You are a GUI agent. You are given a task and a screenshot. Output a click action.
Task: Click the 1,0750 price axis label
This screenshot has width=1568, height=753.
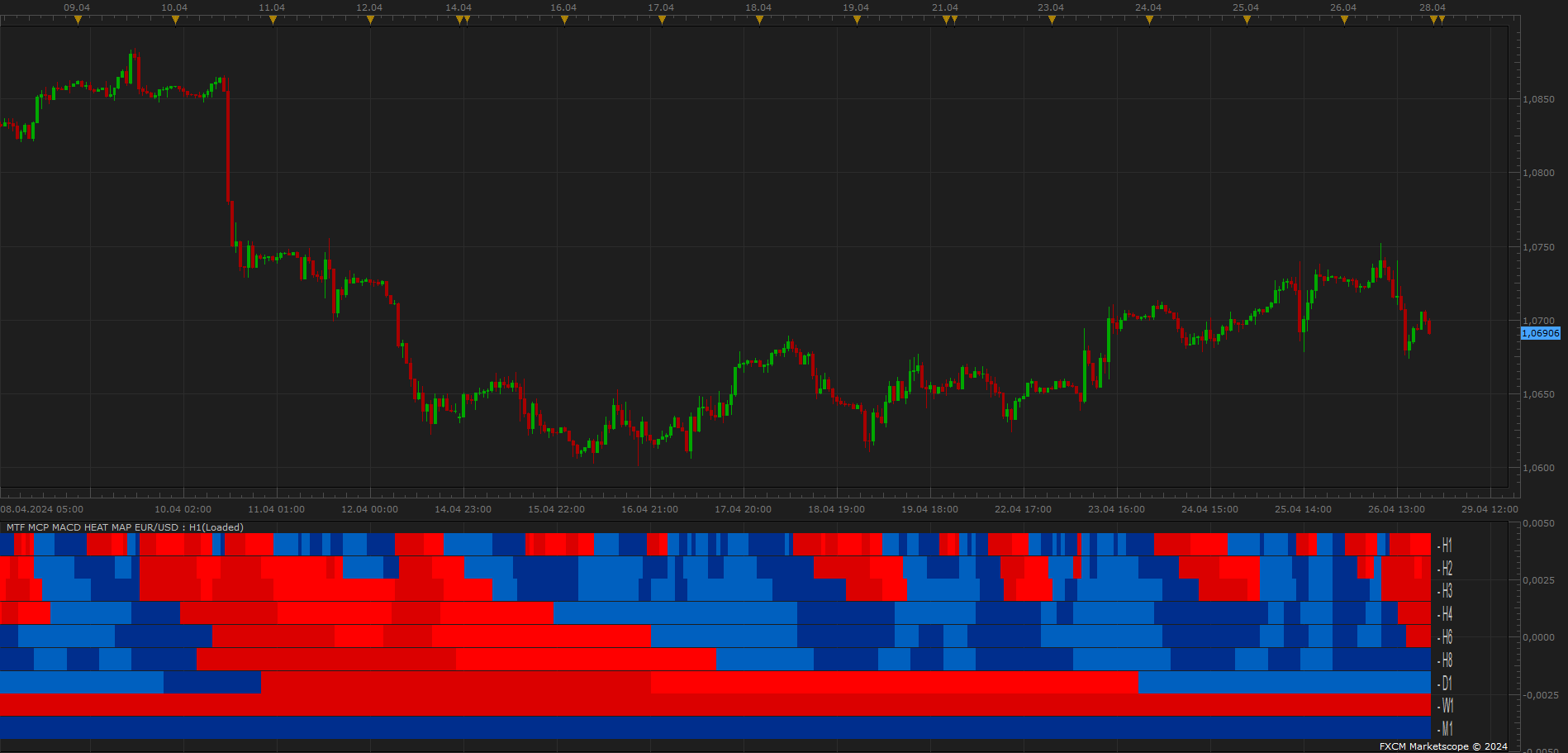coord(1538,247)
